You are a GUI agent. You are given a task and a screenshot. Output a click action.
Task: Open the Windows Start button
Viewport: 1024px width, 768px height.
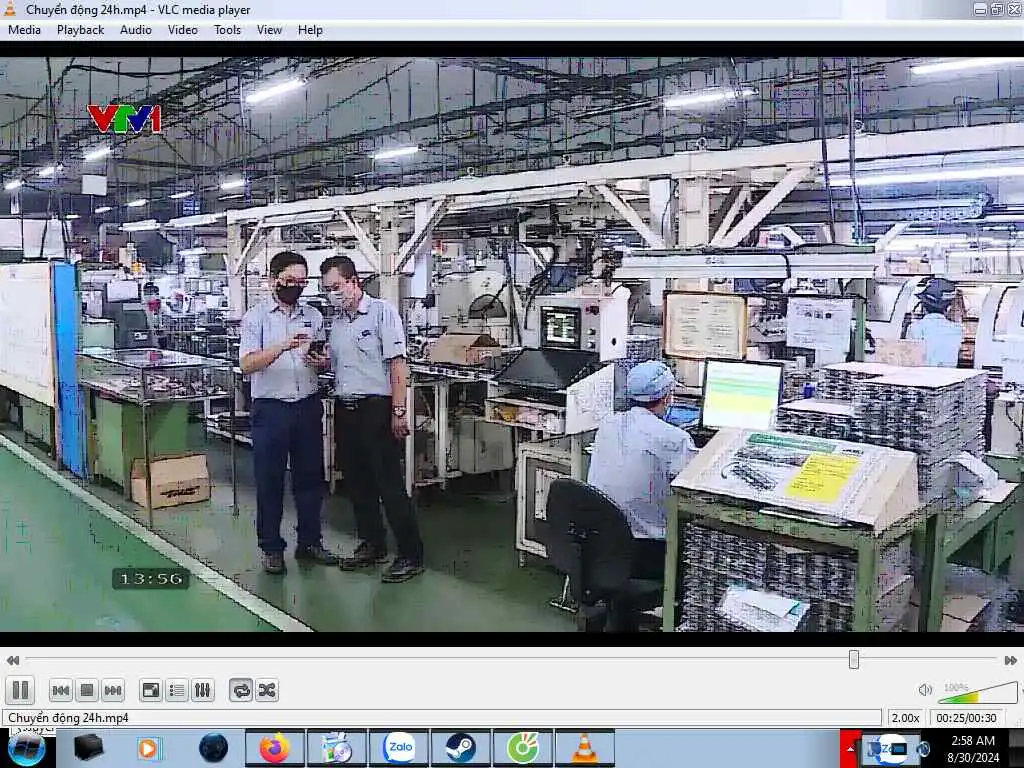pos(26,748)
